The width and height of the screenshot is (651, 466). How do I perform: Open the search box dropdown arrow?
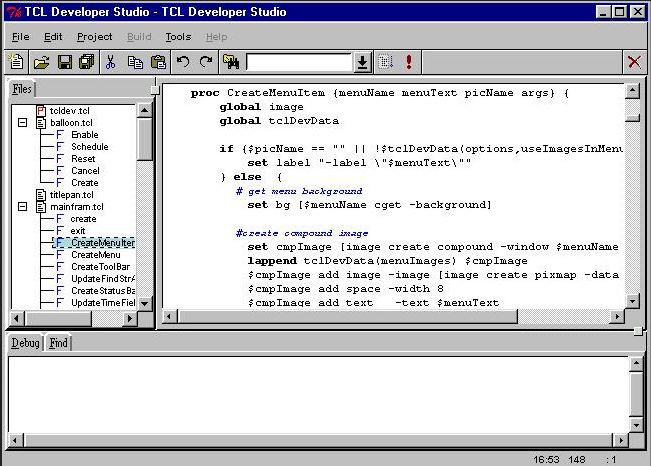tap(362, 62)
